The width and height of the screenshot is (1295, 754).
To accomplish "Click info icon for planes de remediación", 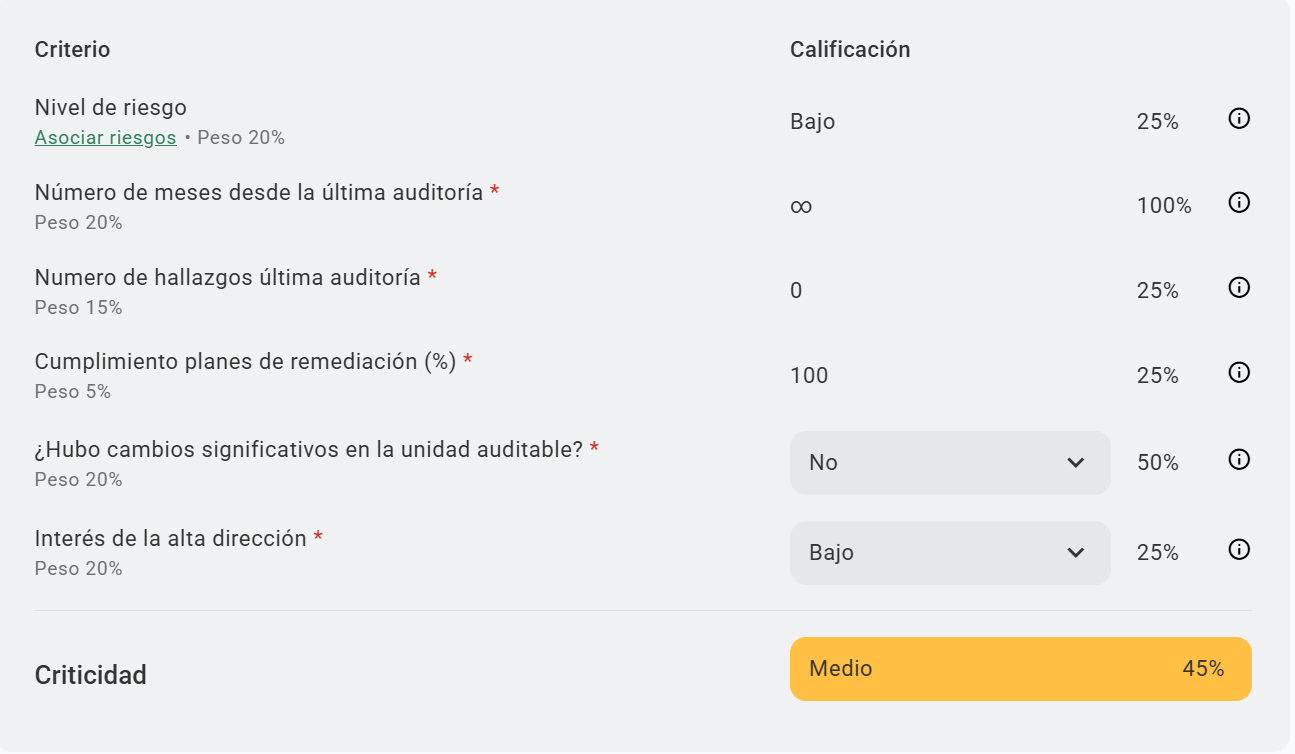I will click(1239, 373).
